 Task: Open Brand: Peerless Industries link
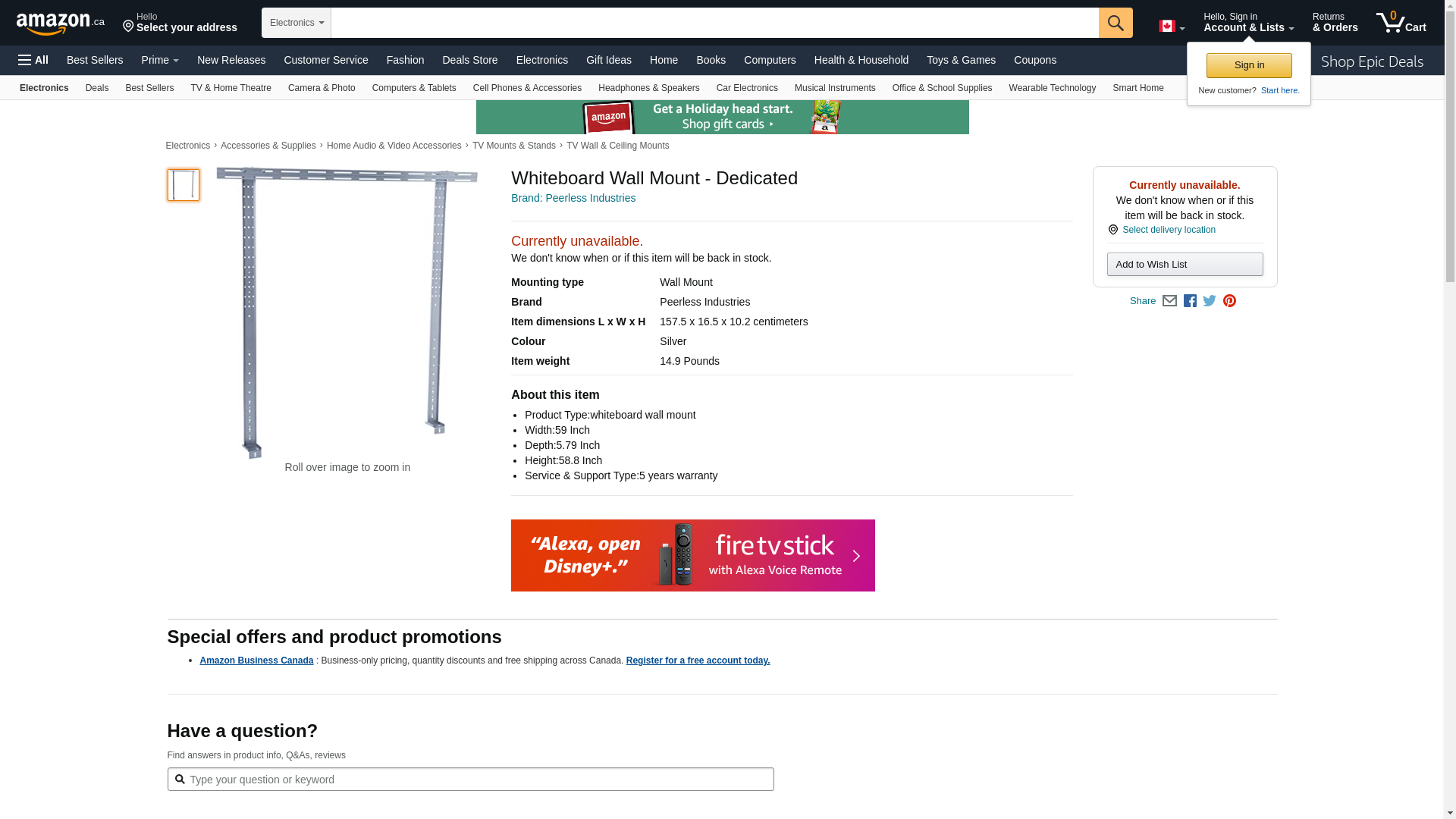573,198
